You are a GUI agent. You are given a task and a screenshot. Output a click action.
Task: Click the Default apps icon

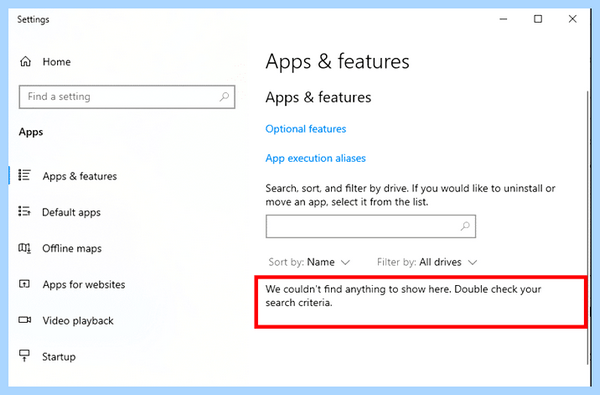tap(24, 211)
